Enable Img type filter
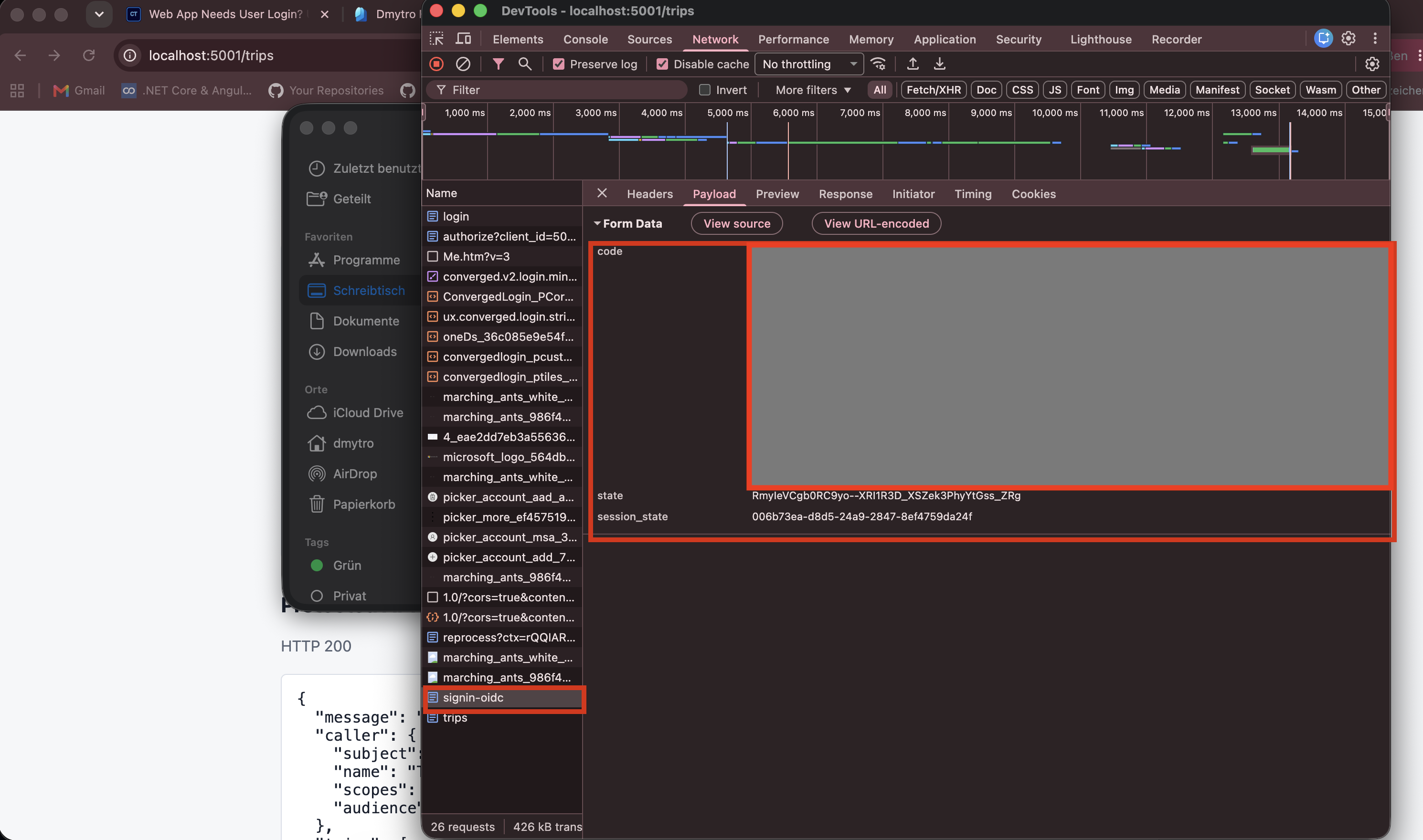This screenshot has width=1423, height=840. coord(1124,90)
